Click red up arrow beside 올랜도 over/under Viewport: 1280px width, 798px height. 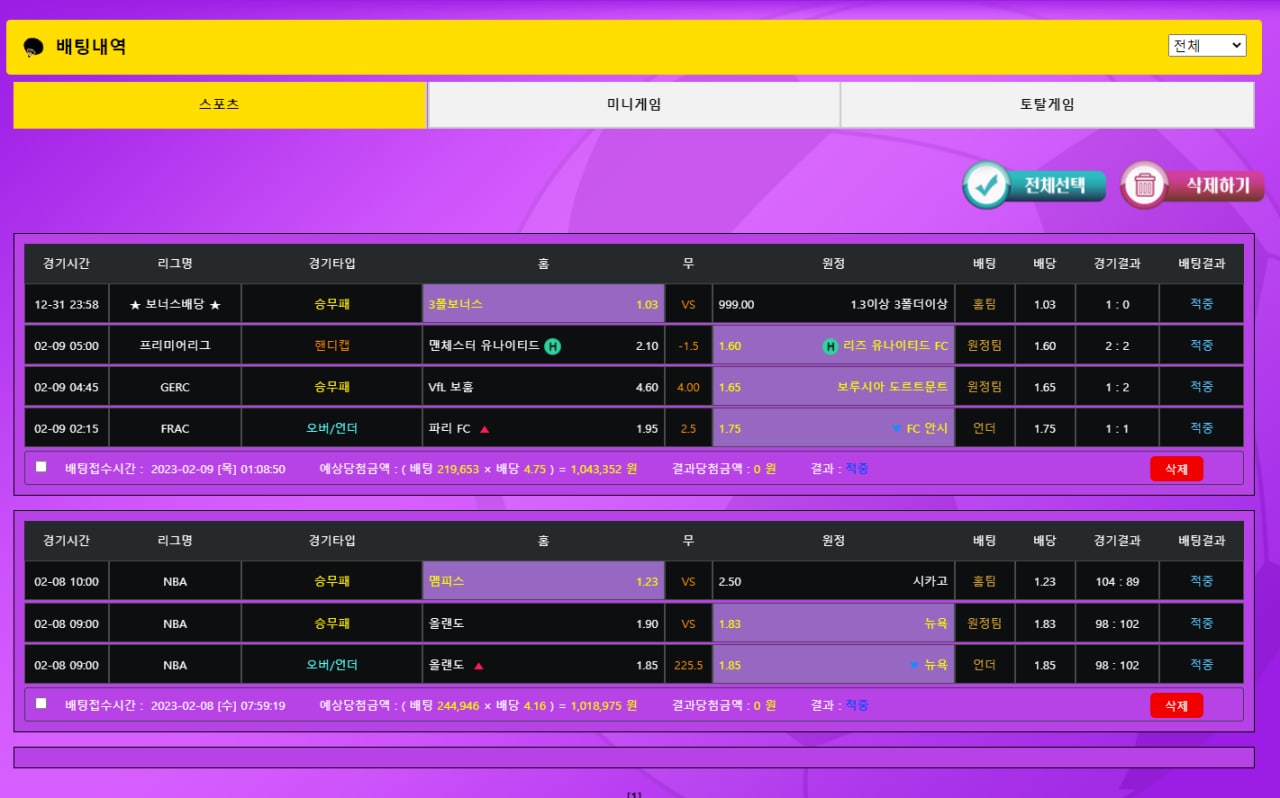point(479,665)
